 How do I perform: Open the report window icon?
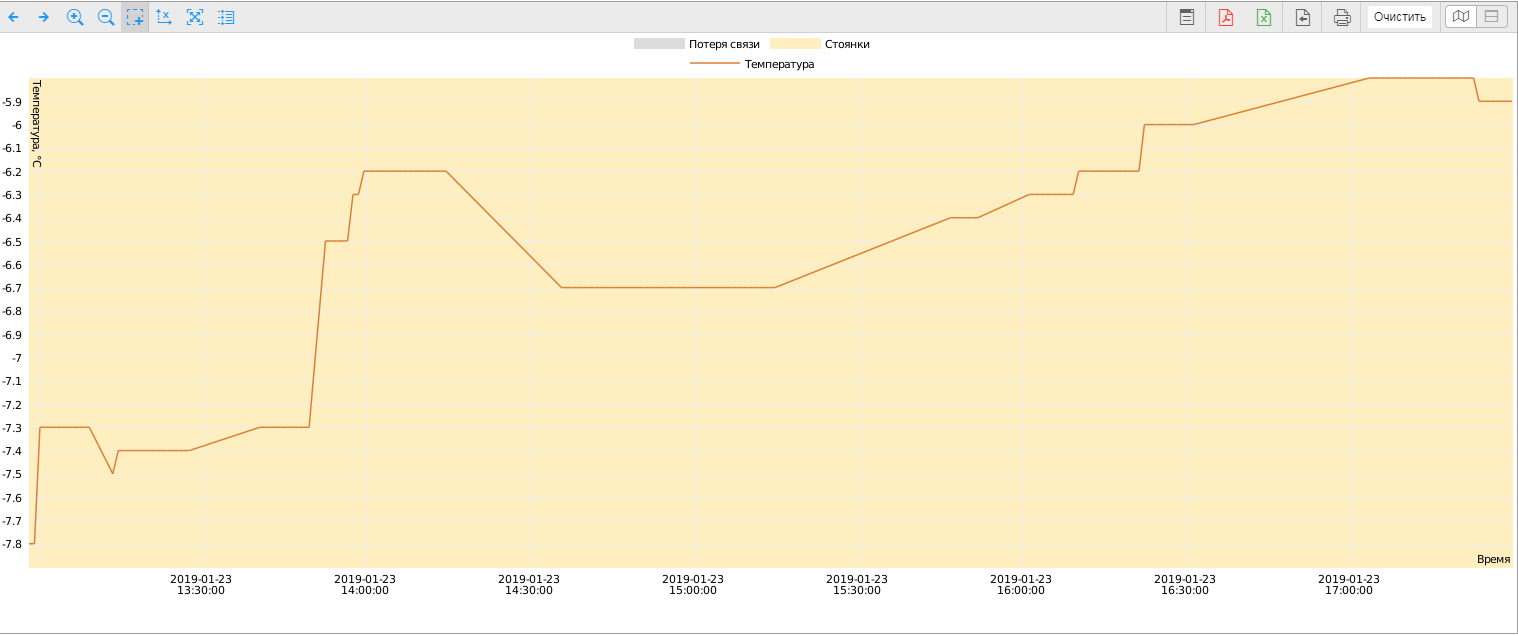pyautogui.click(x=1187, y=17)
